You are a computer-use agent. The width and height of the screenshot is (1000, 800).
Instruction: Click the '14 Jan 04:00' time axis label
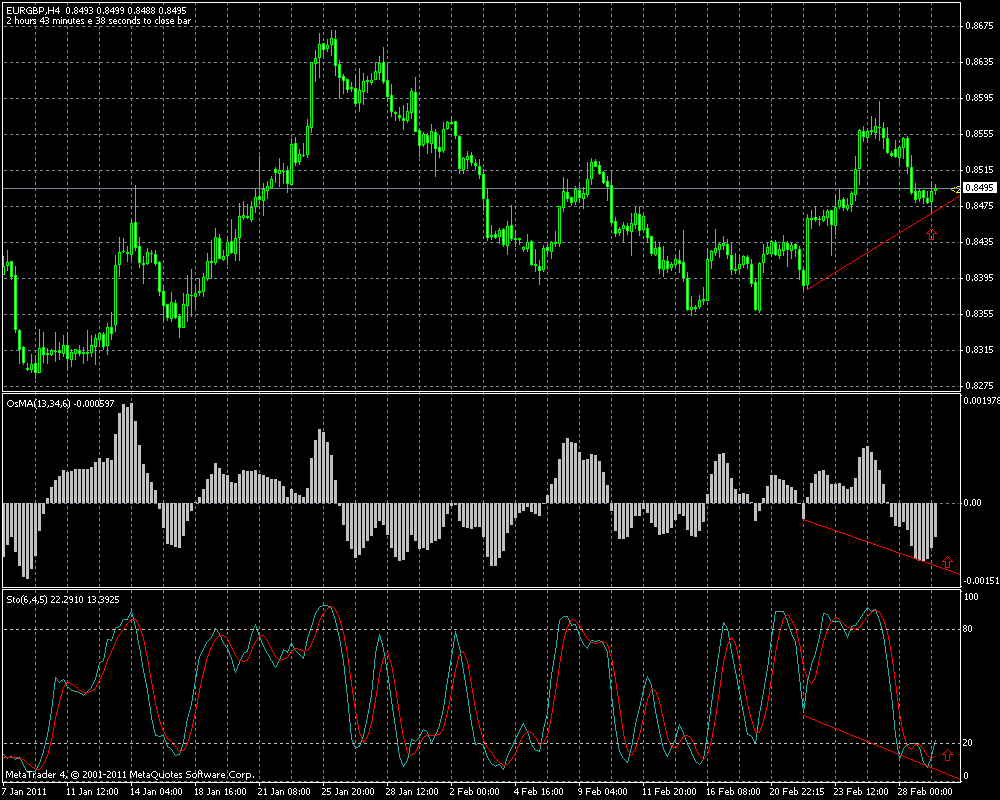pos(156,792)
